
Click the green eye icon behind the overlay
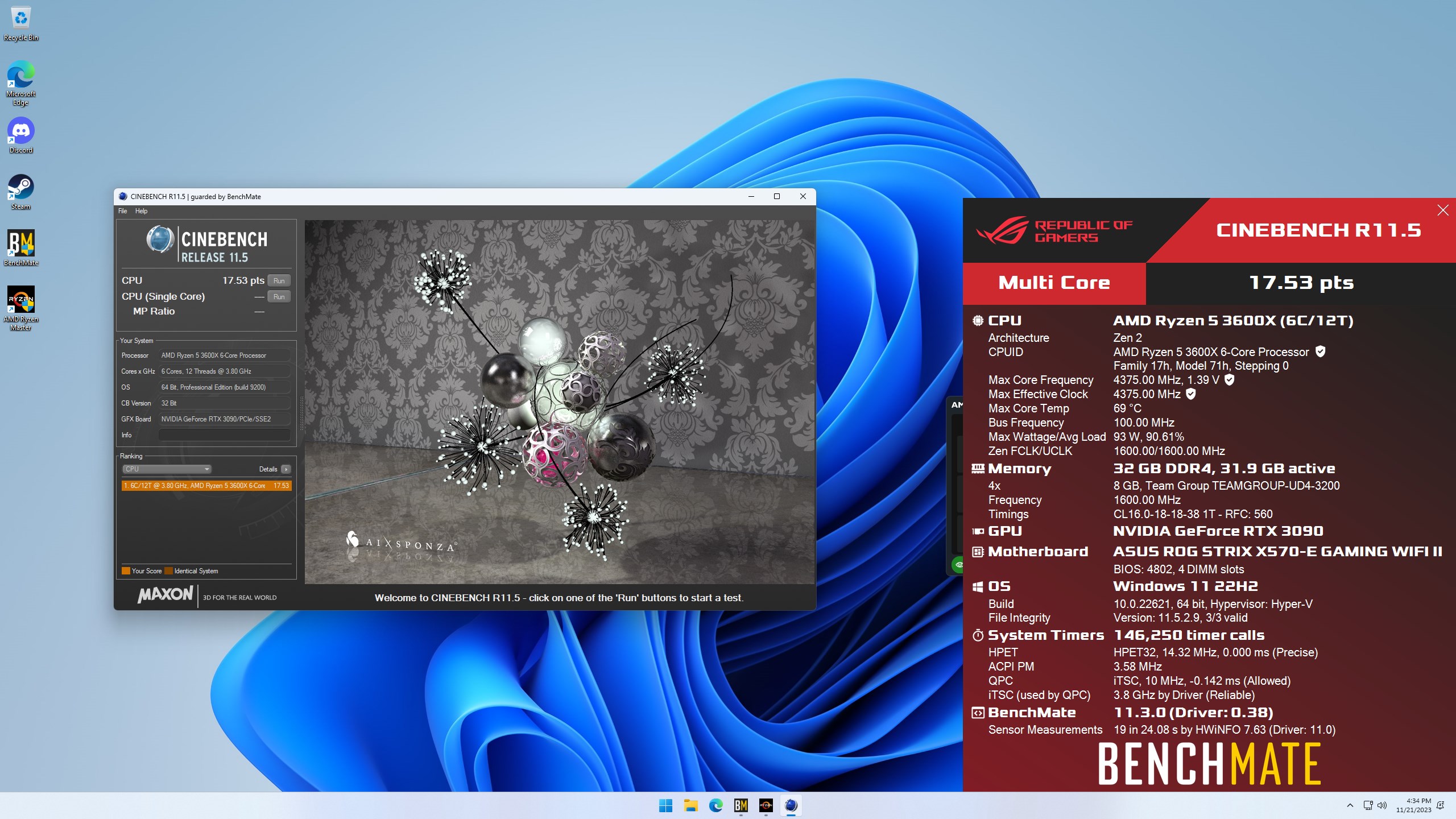click(x=958, y=565)
